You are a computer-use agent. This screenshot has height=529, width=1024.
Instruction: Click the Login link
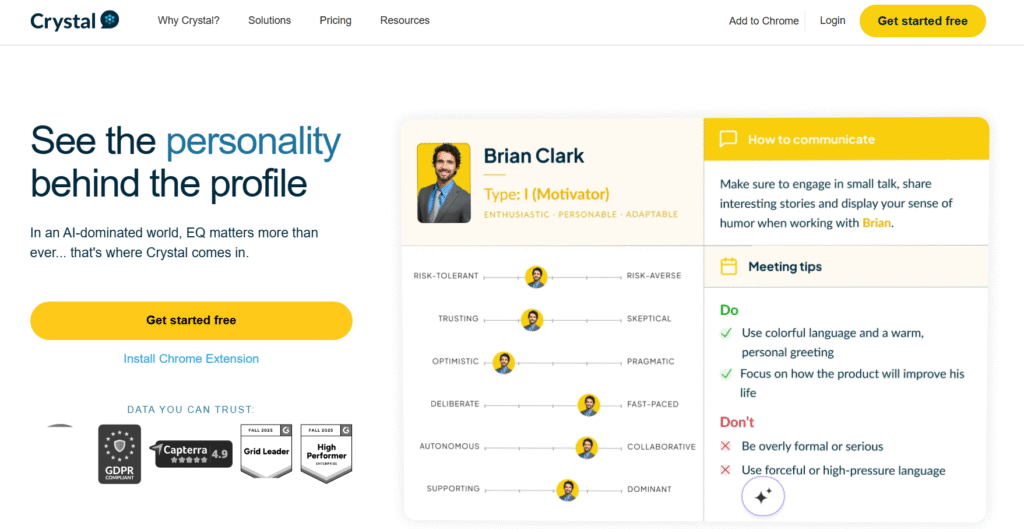pyautogui.click(x=833, y=20)
